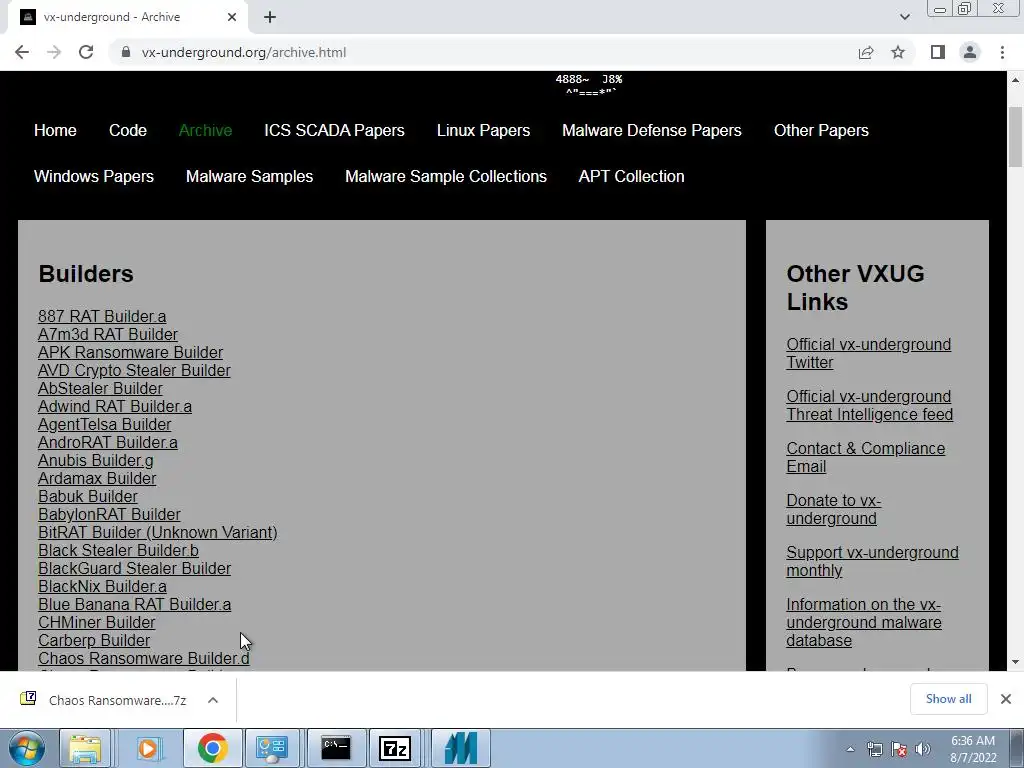Open the volume speaker tray icon

922,749
